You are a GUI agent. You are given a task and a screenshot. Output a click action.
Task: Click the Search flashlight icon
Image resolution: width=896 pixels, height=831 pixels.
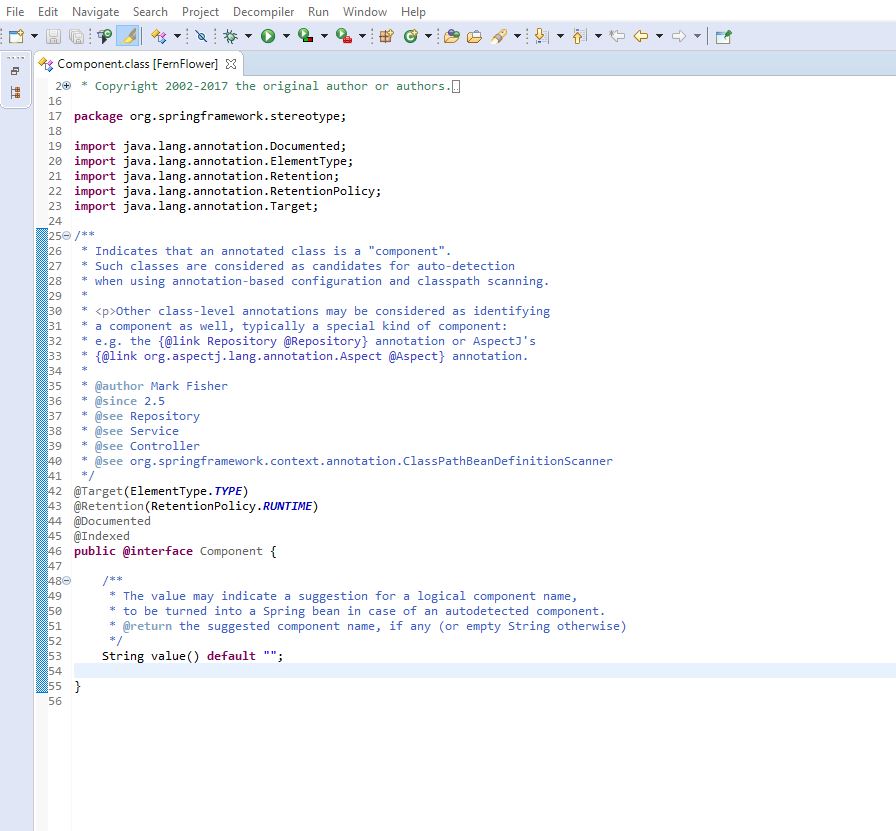(x=499, y=37)
